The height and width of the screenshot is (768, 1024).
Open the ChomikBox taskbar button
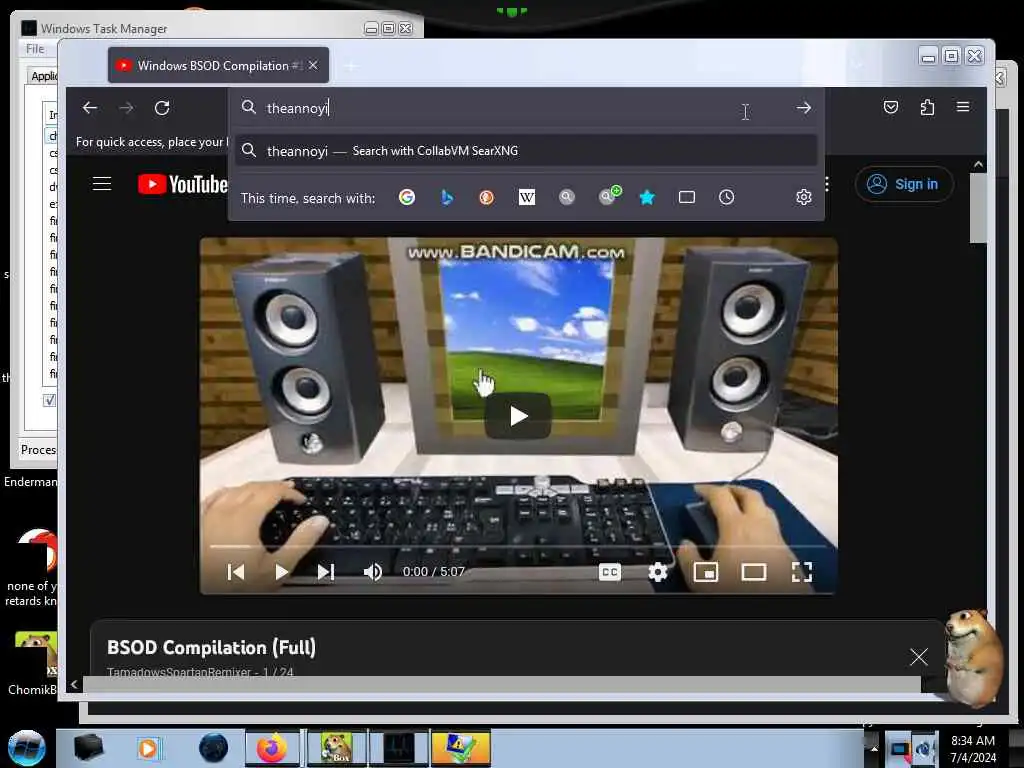coord(336,748)
